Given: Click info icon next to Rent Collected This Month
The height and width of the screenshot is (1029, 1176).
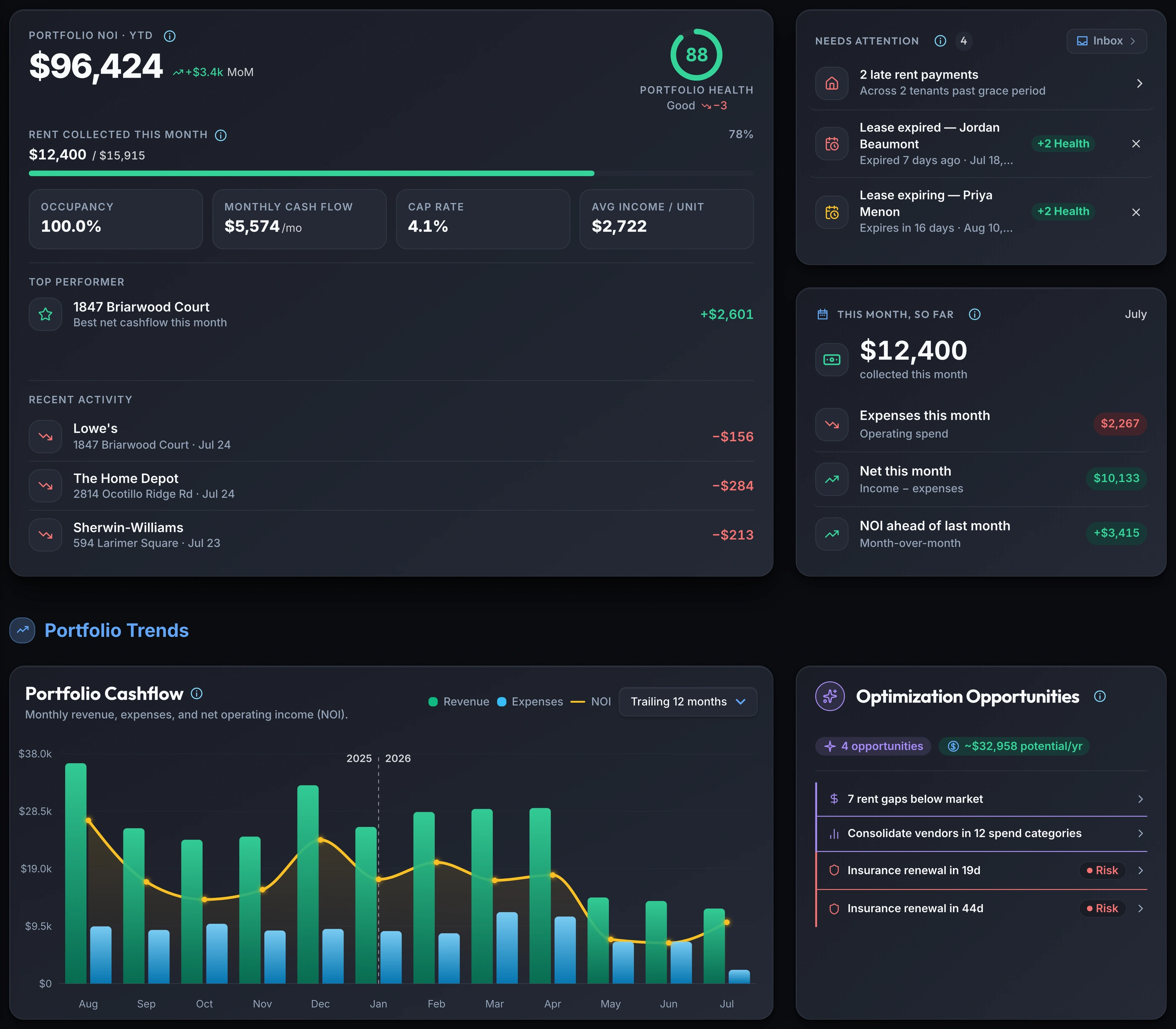Looking at the screenshot, I should (x=220, y=135).
